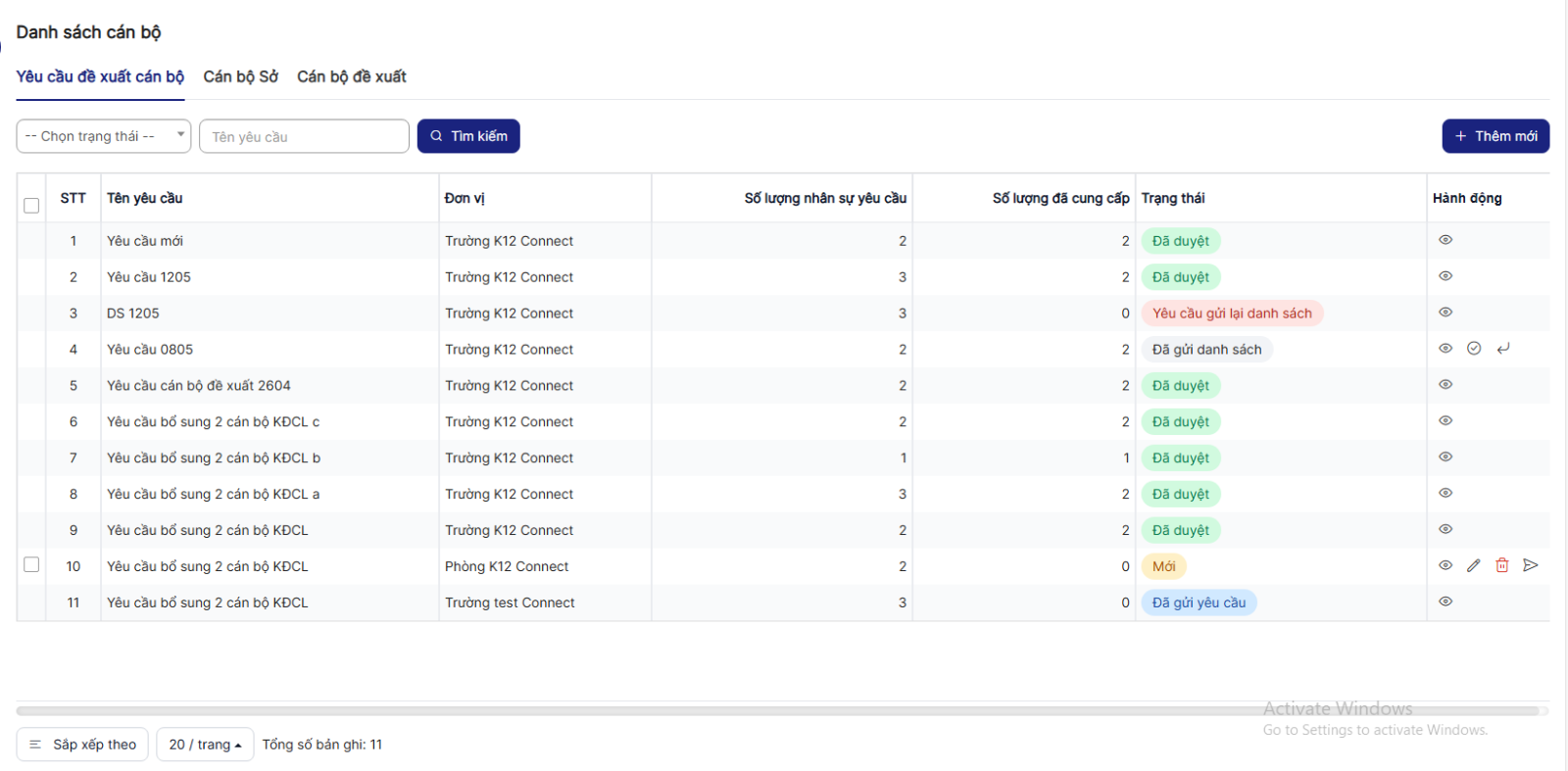Click eye icon in row 10
1568x771 pixels.
pos(1445,565)
